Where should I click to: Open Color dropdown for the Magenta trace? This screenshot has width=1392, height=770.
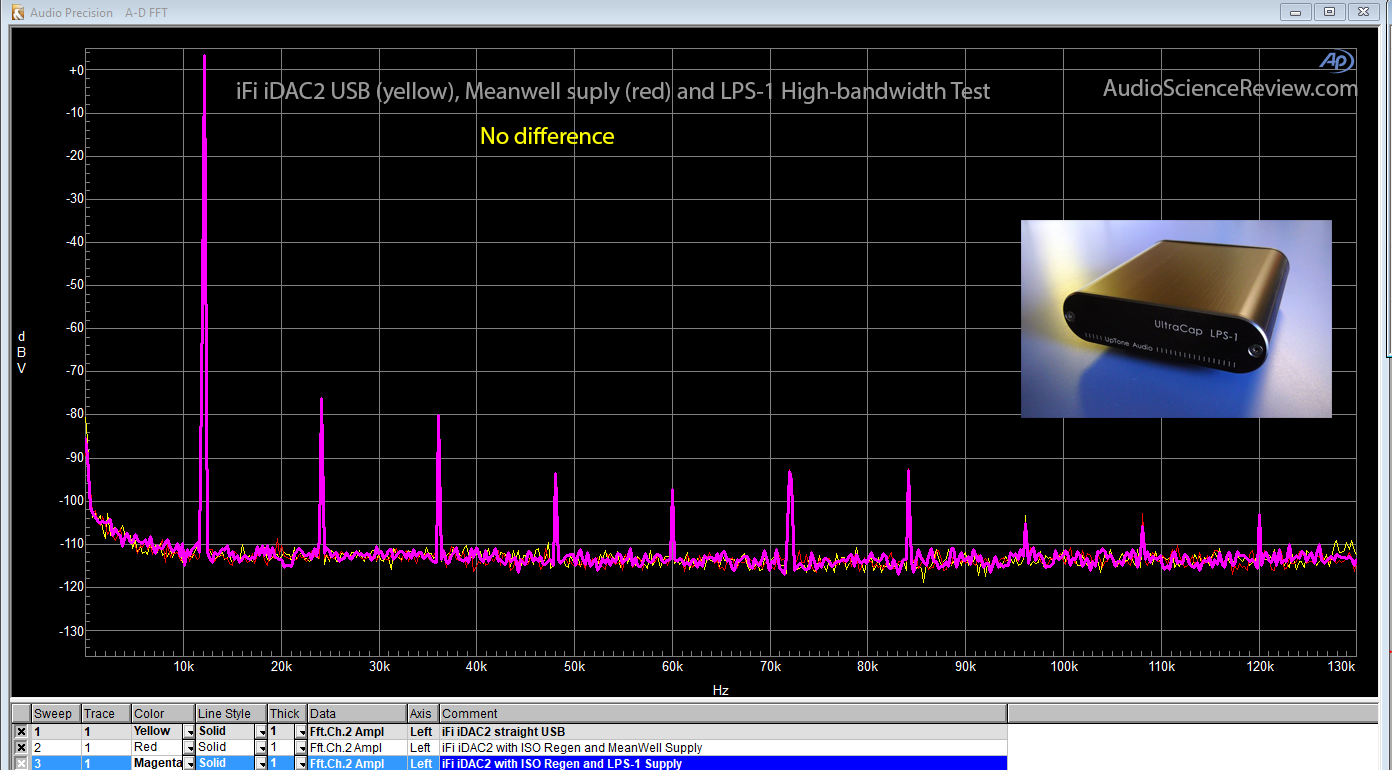pos(189,763)
